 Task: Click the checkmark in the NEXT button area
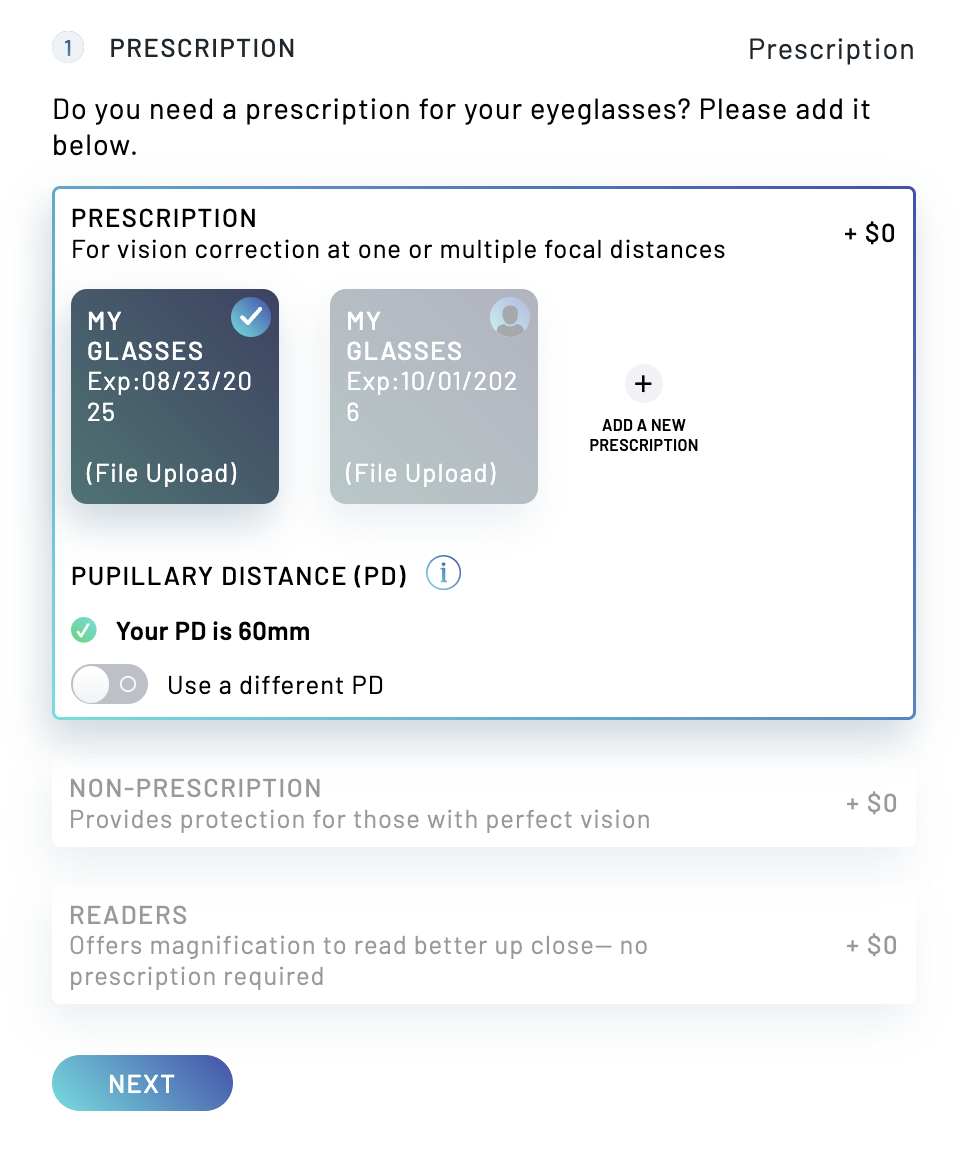142,1083
